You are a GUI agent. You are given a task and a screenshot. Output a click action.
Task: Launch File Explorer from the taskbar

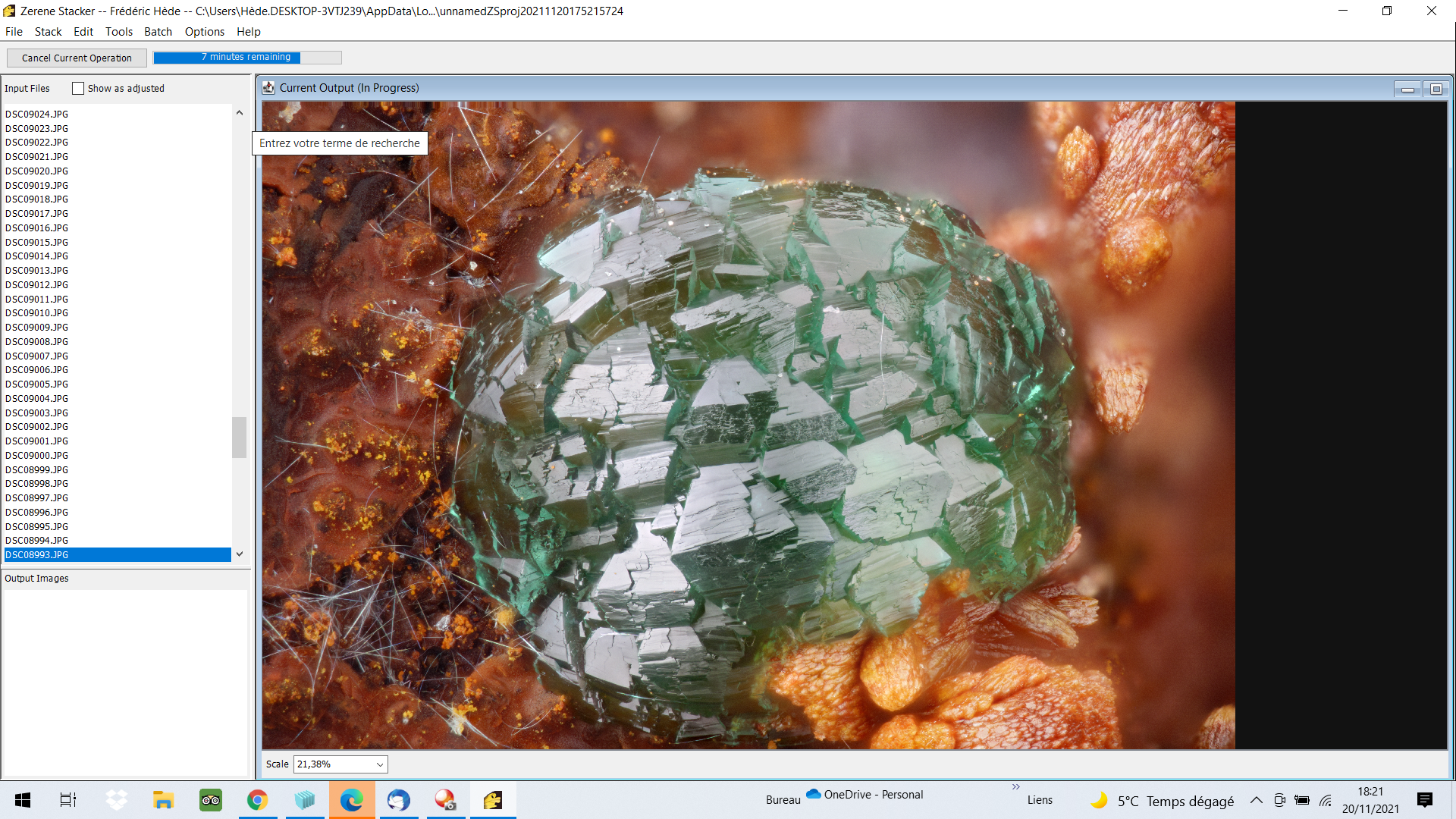coord(163,800)
